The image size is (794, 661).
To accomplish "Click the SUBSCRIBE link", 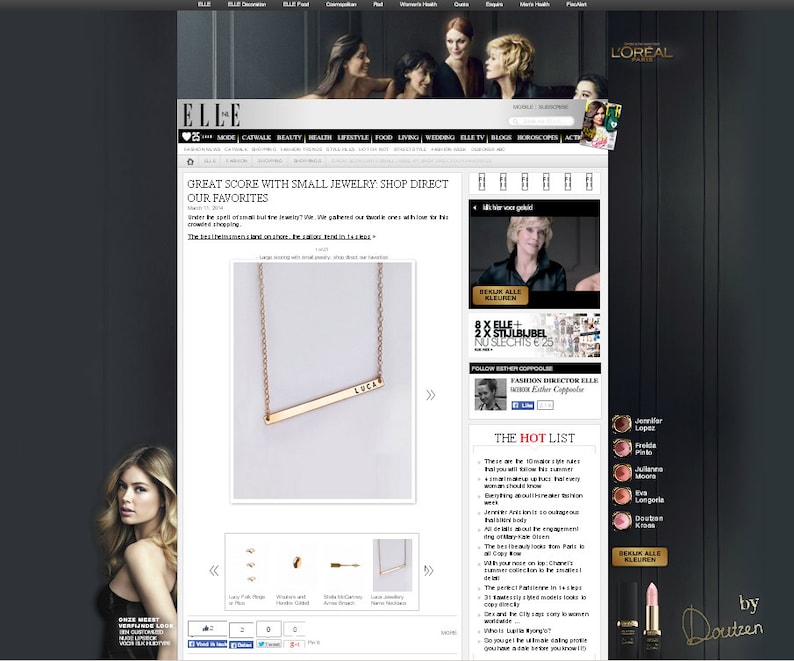I will (553, 107).
